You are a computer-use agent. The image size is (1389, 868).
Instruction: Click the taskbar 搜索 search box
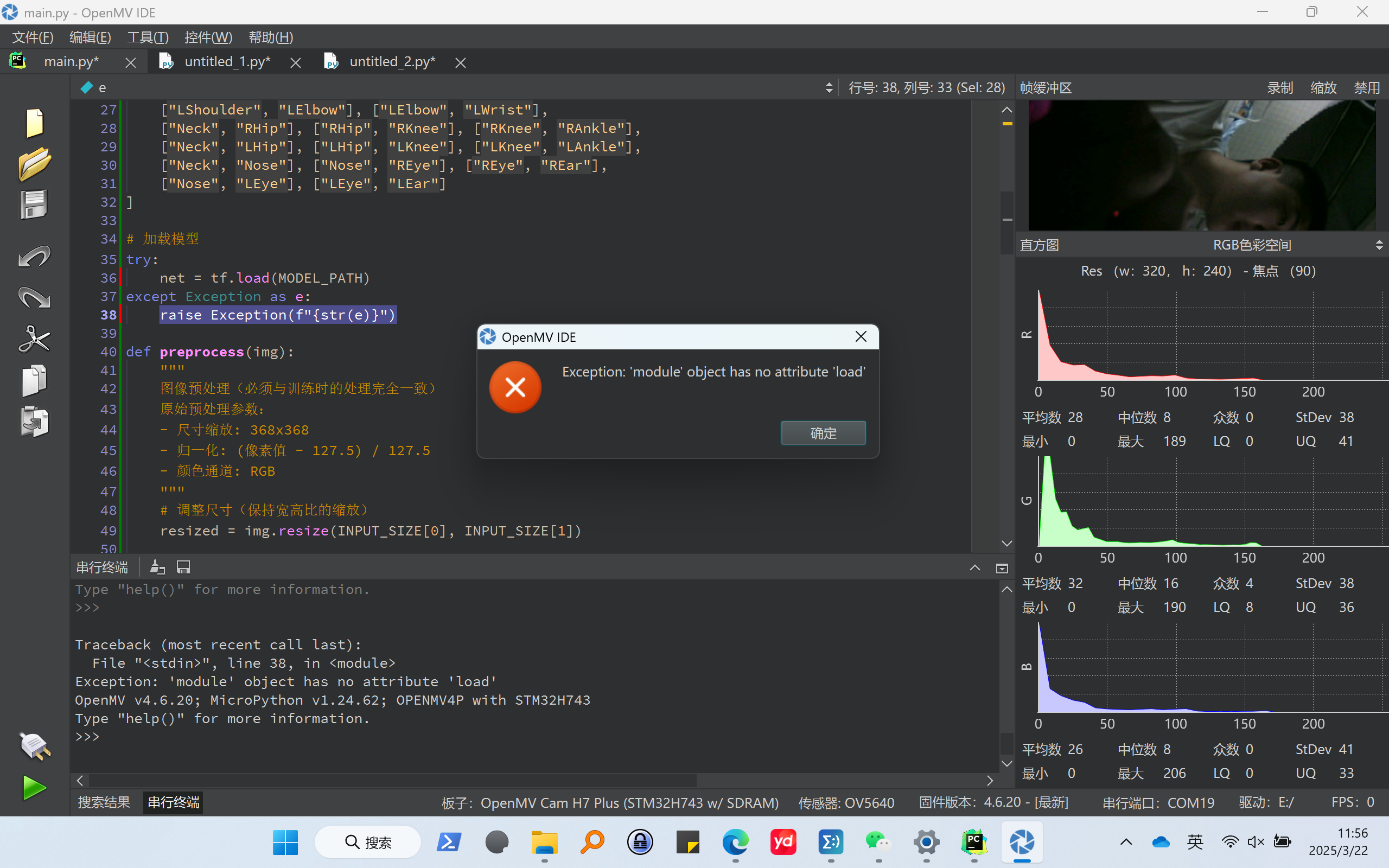click(x=368, y=842)
